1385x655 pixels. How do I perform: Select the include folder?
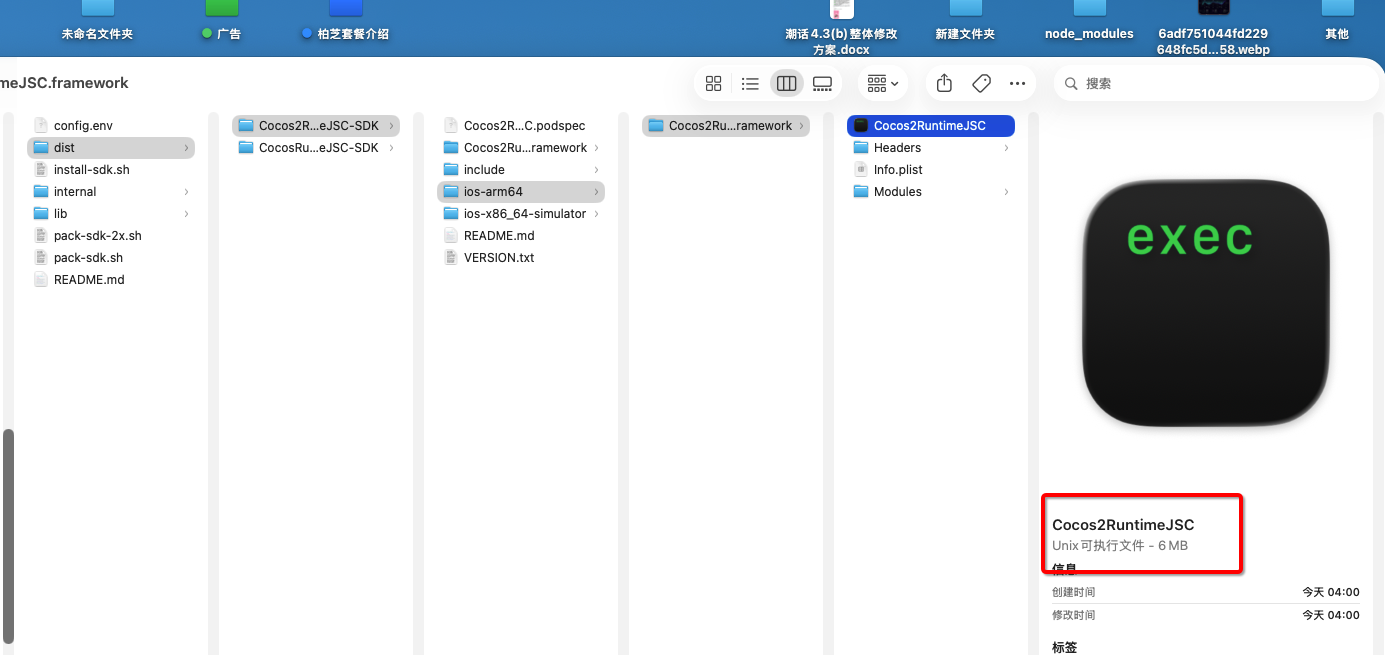[x=521, y=170]
